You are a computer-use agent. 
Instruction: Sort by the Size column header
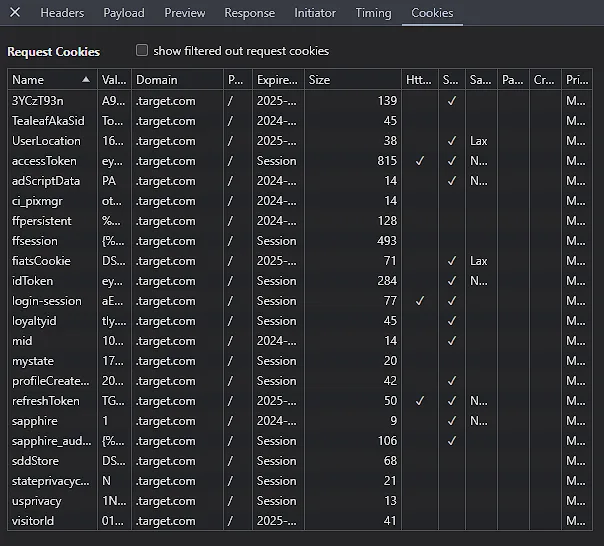(x=352, y=80)
